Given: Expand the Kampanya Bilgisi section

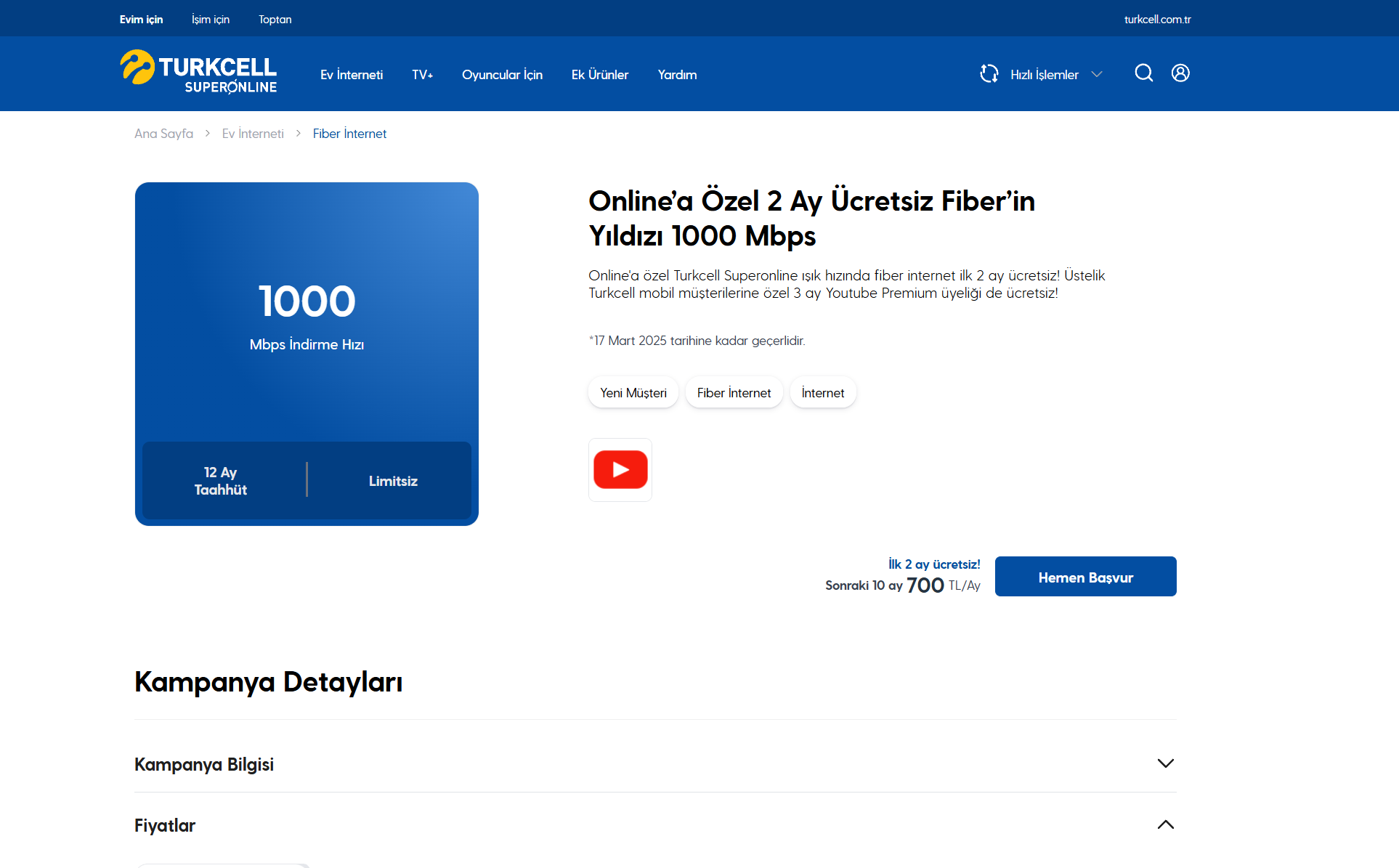Looking at the screenshot, I should (655, 764).
